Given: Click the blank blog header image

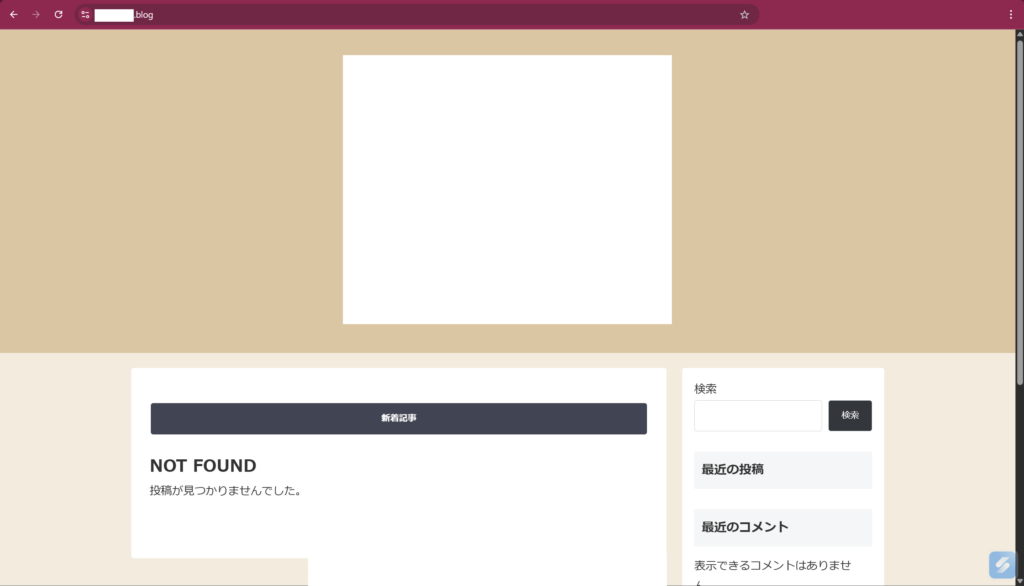Looking at the screenshot, I should point(507,188).
